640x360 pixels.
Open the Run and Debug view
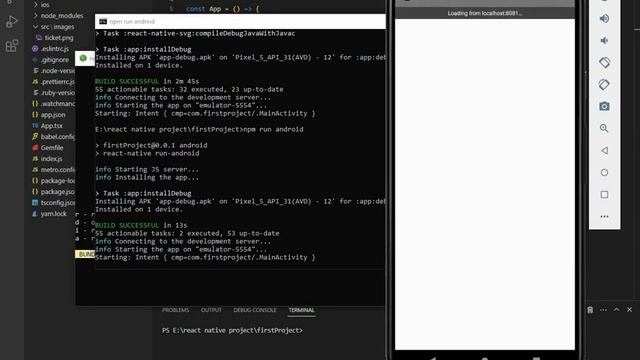[x=12, y=22]
